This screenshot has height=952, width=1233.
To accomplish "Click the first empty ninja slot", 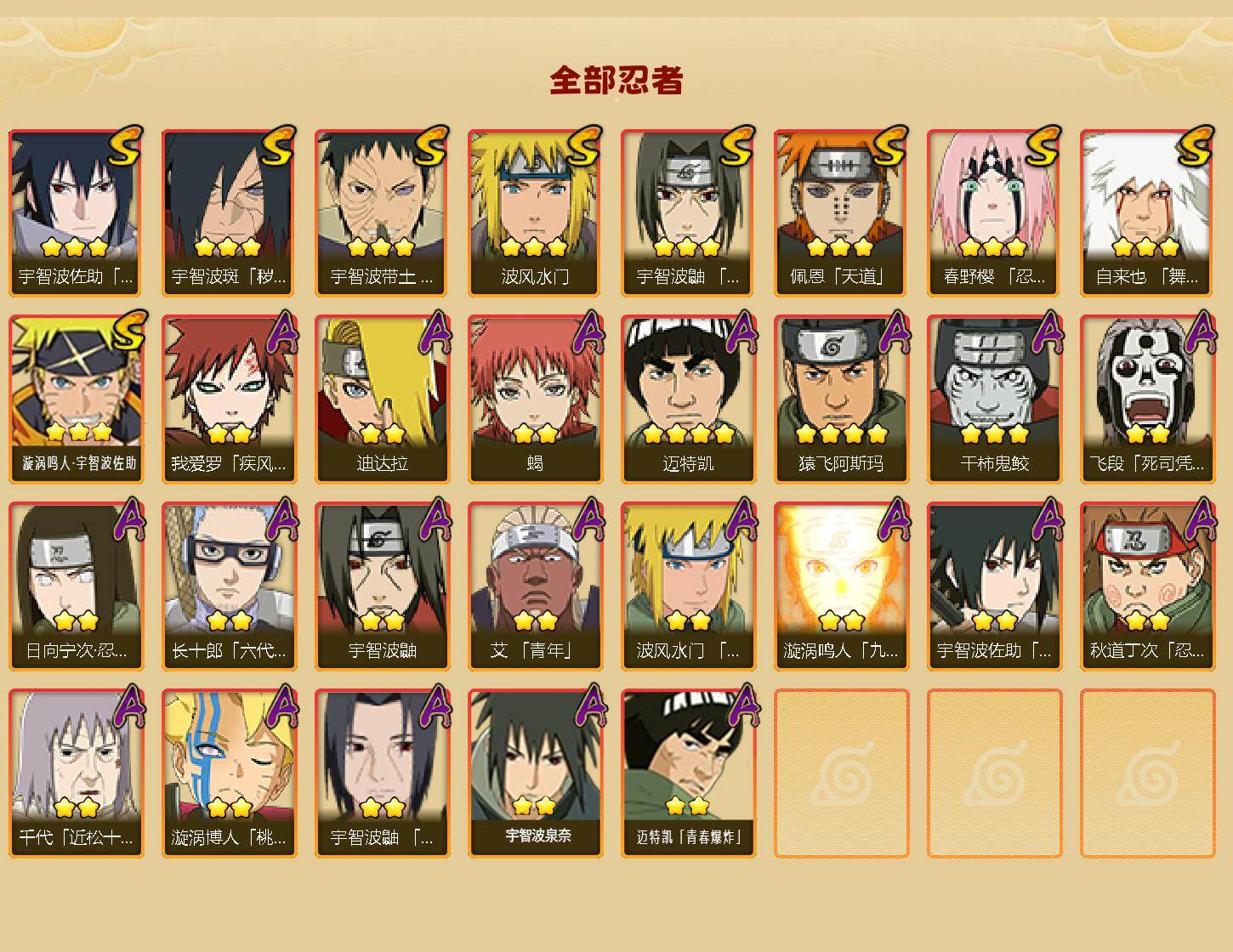I will tap(841, 773).
